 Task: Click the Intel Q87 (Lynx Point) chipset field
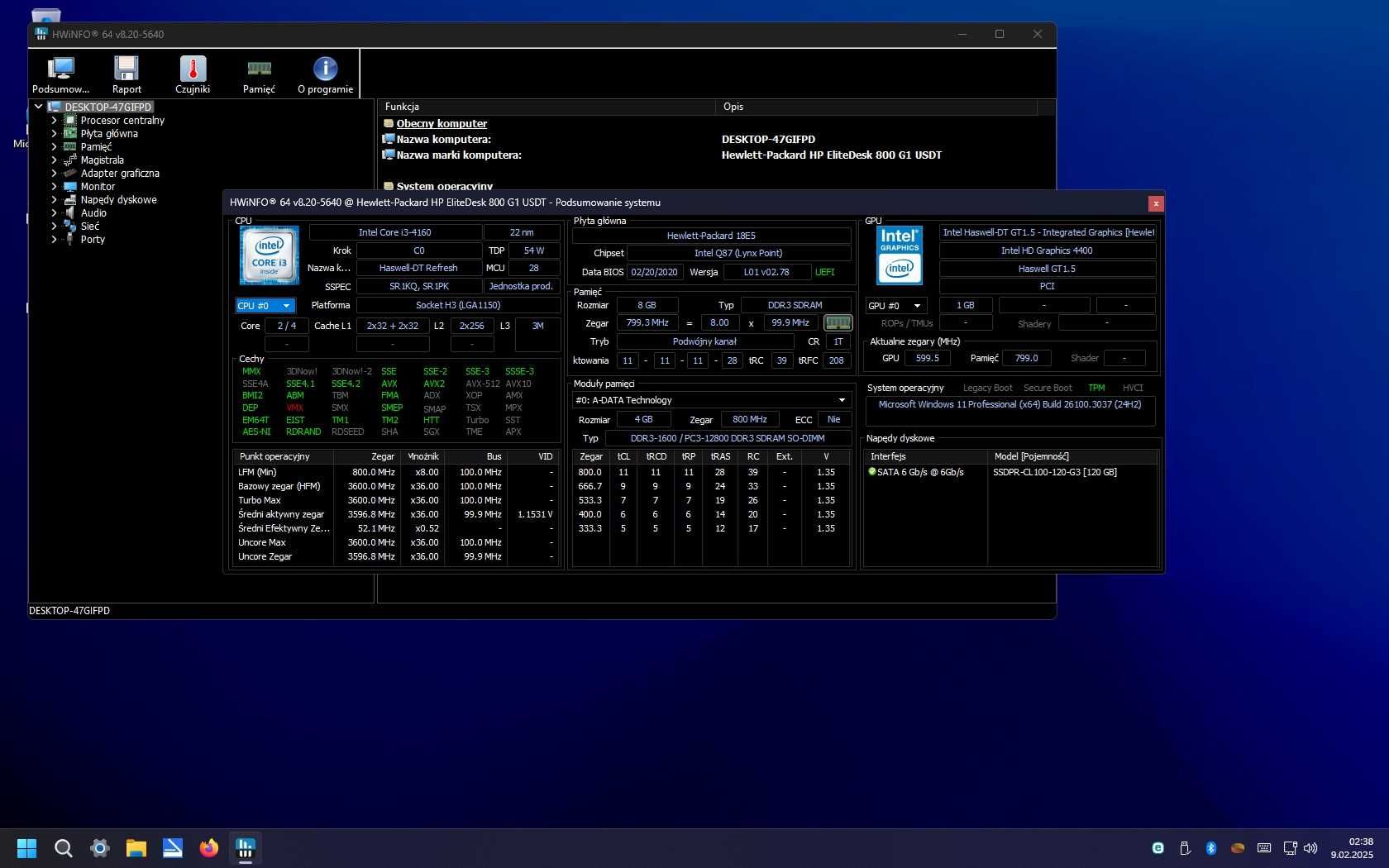(738, 253)
